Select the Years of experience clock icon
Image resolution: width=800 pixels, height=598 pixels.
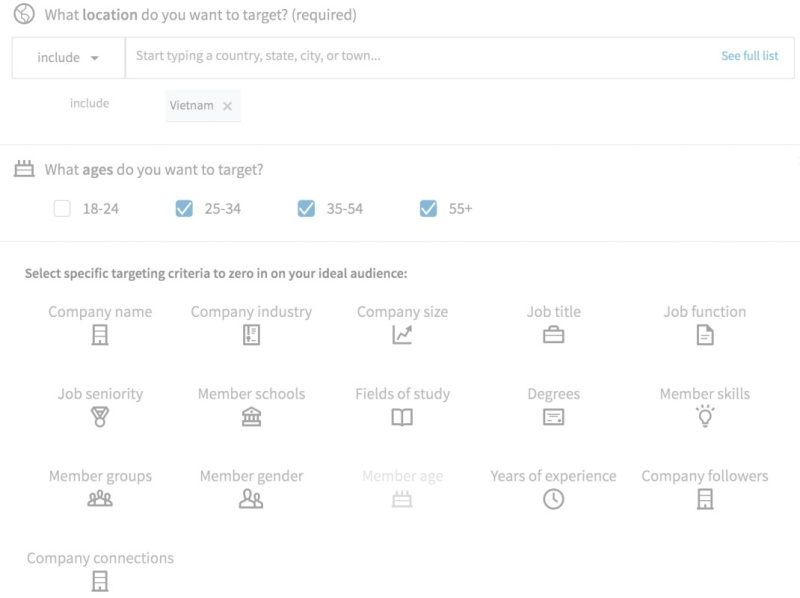click(x=554, y=499)
